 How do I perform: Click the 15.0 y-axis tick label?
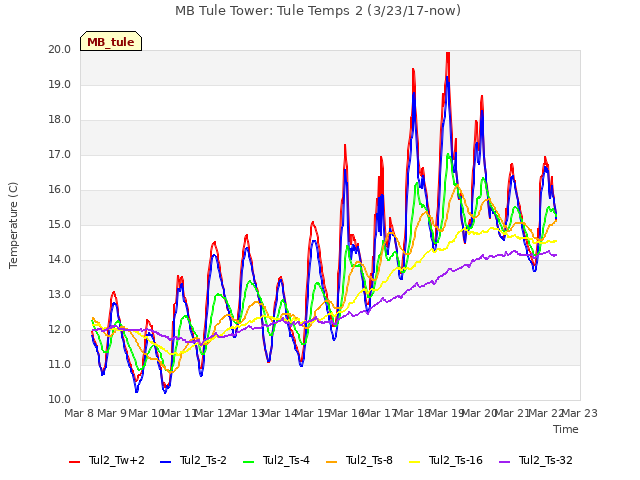[x=60, y=225]
